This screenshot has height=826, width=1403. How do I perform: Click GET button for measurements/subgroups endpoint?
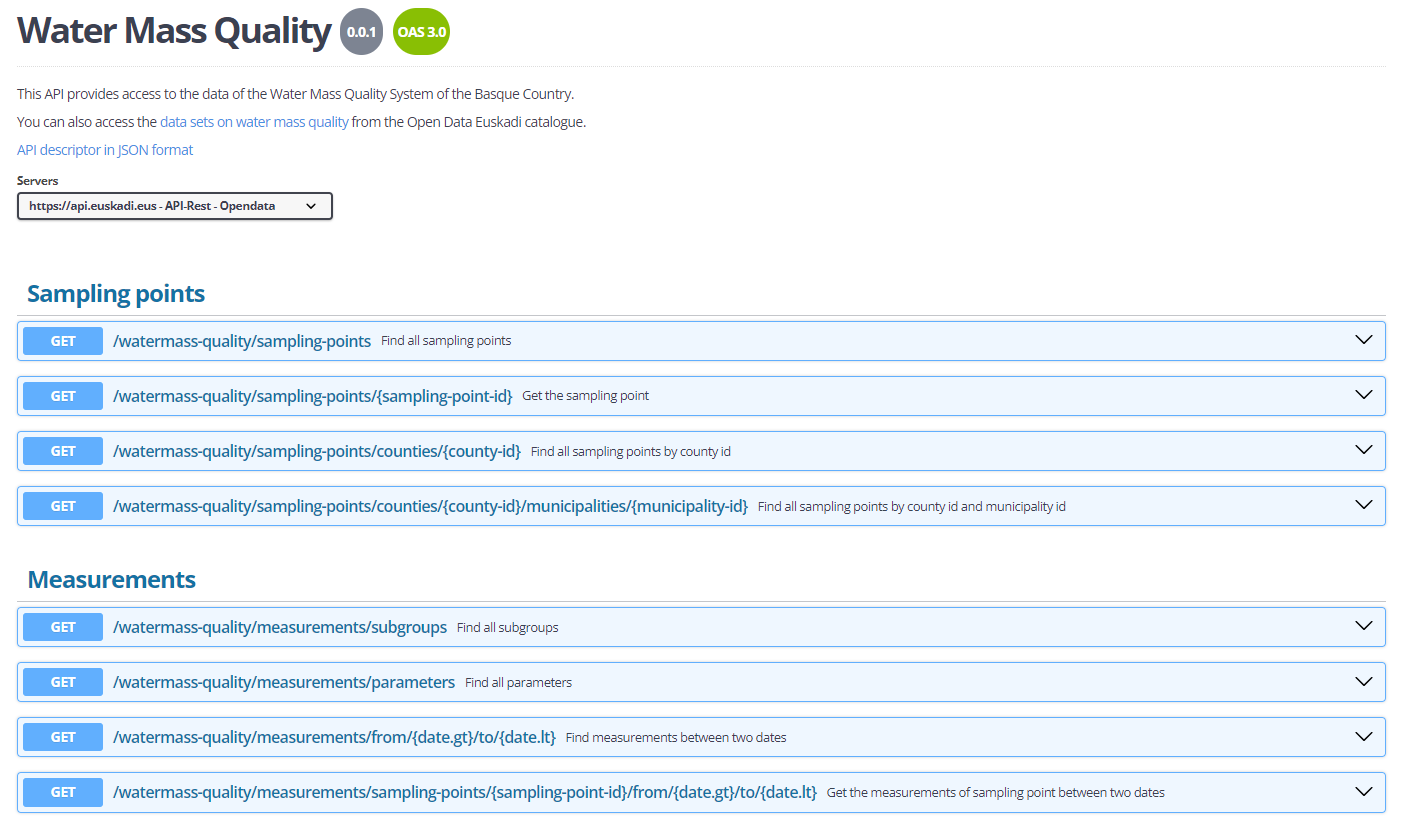coord(63,627)
